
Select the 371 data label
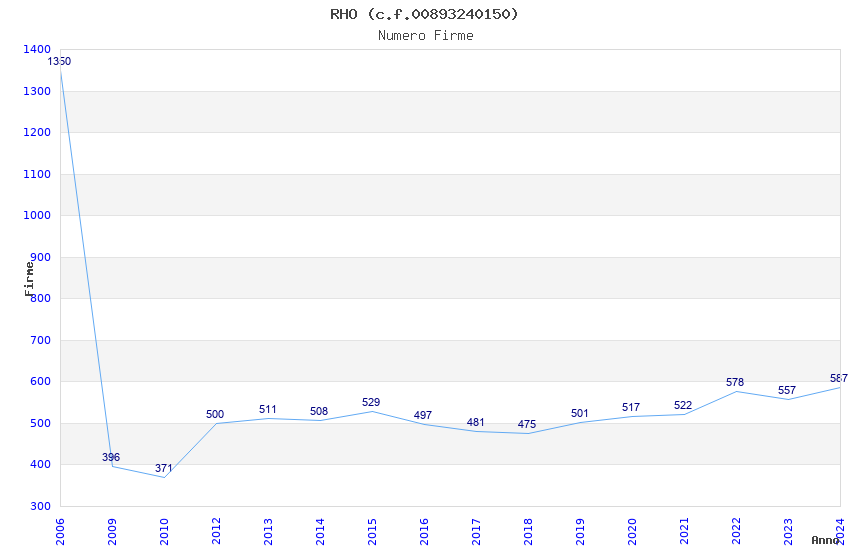click(164, 468)
